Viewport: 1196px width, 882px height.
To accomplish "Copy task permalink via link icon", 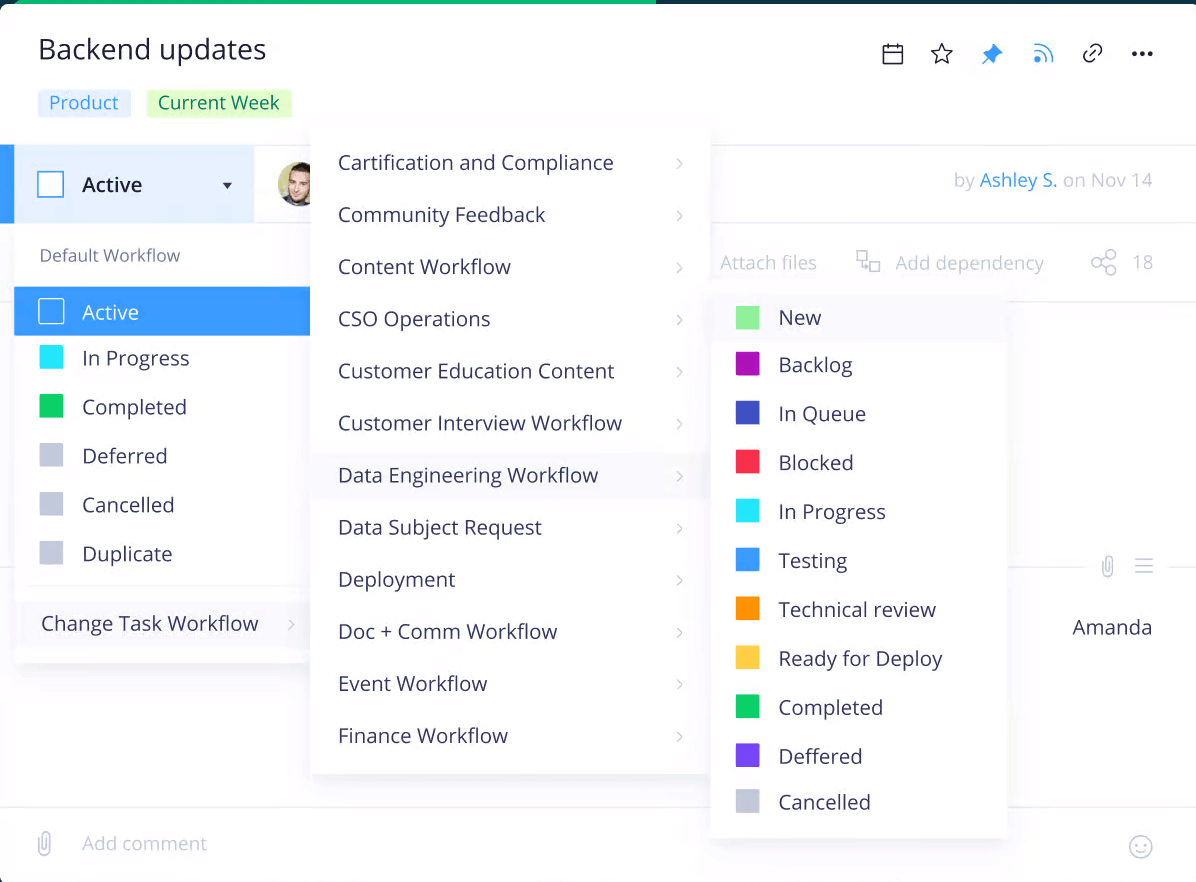I will (x=1092, y=53).
